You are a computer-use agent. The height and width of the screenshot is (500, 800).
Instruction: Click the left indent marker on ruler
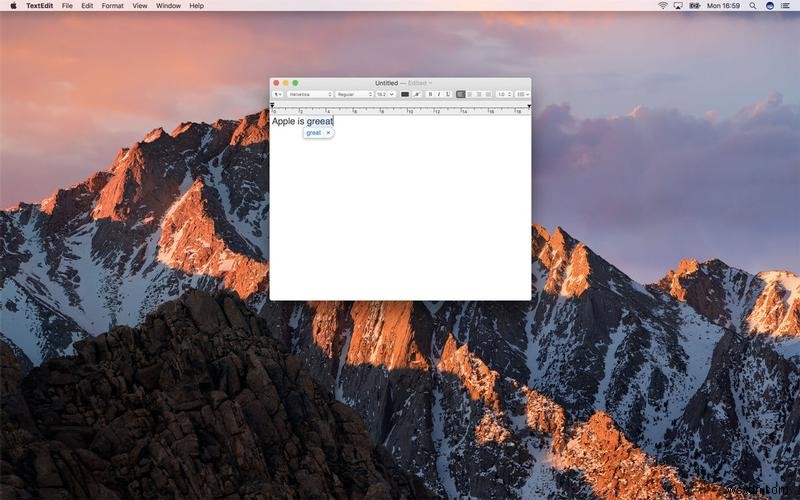272,105
